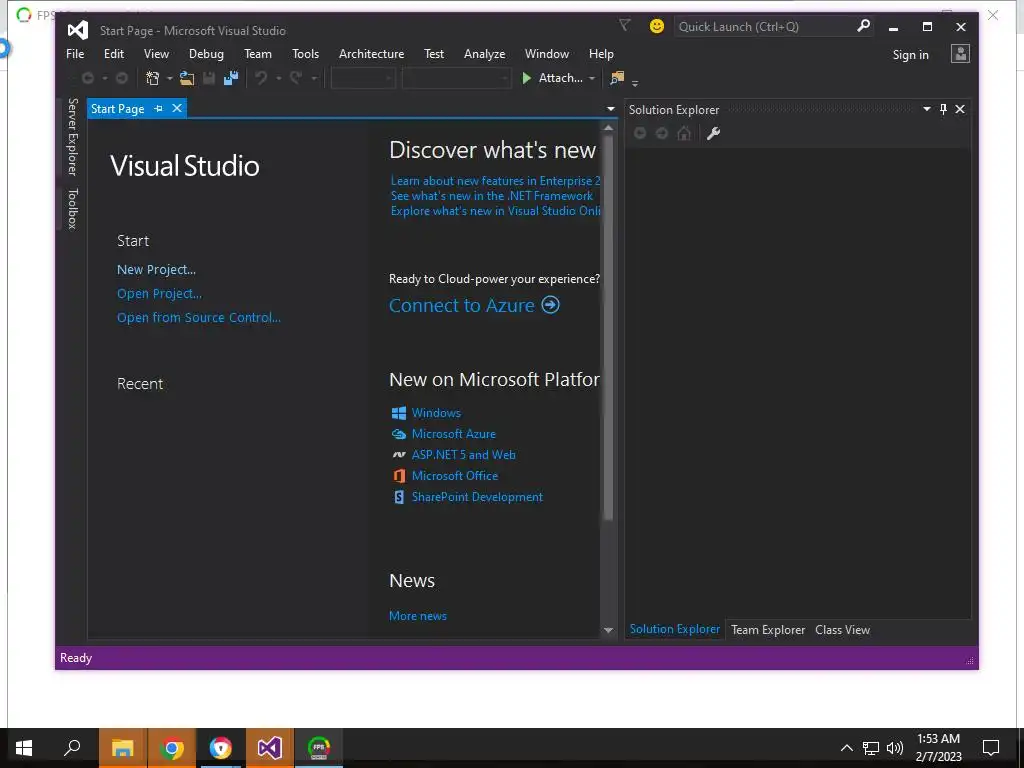Click Solution Explorer Home icon
Viewport: 1024px width, 768px height.
[684, 133]
